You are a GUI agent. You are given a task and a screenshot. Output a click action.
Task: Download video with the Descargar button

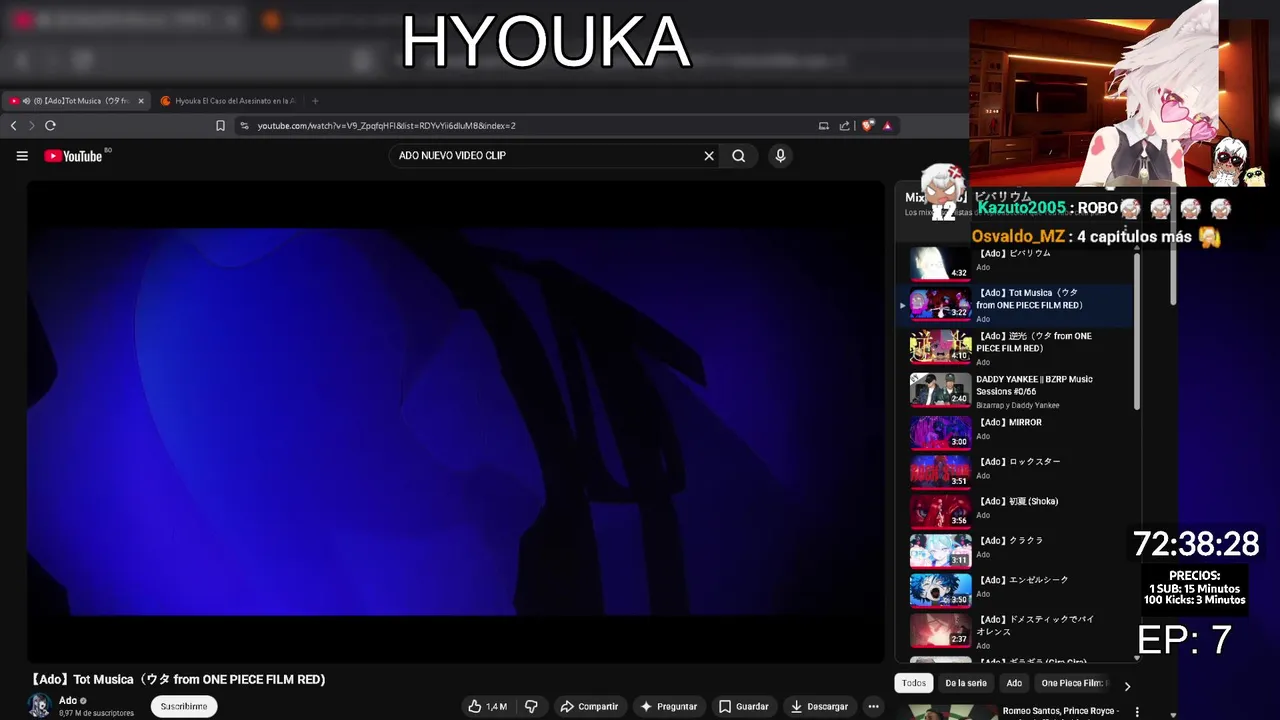(819, 706)
